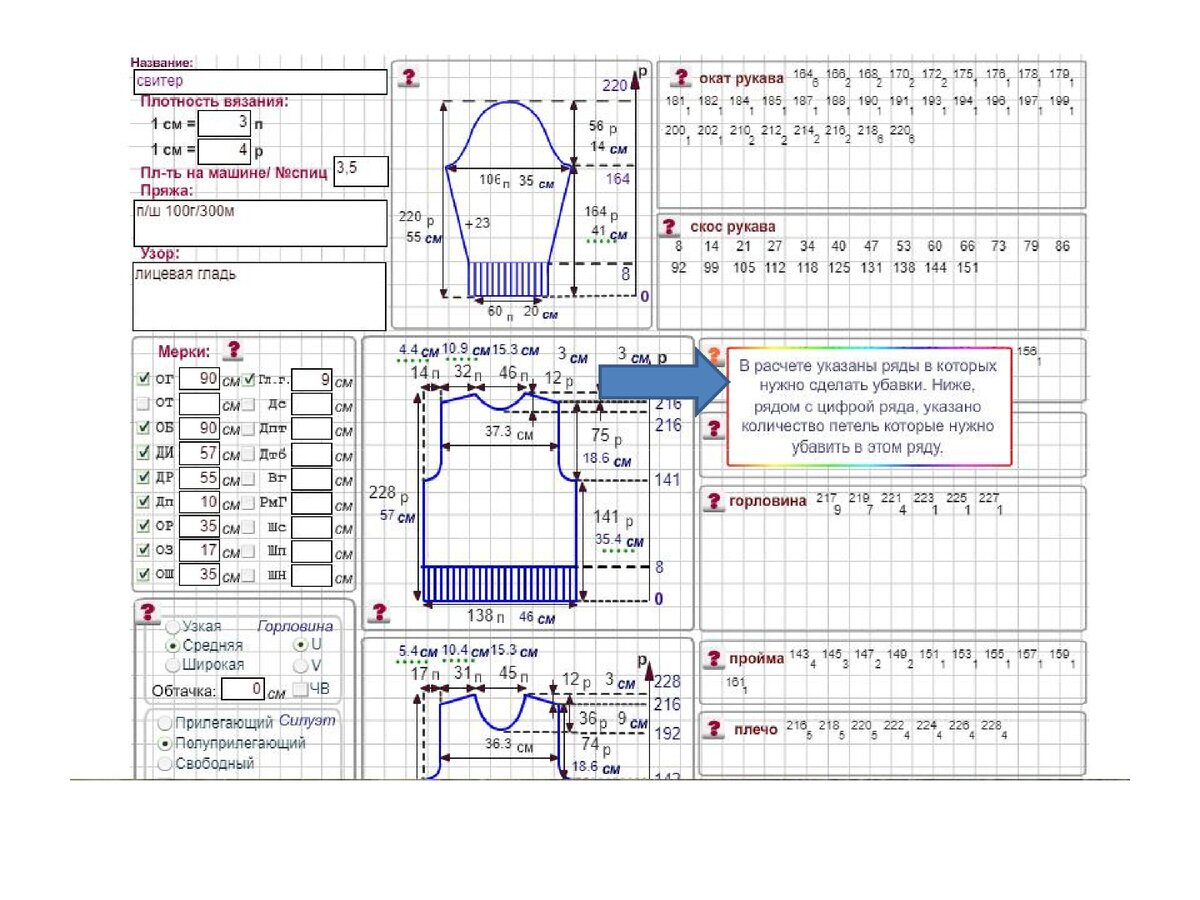Select the Узкая neckline width option
The image size is (1200, 900).
[x=173, y=627]
